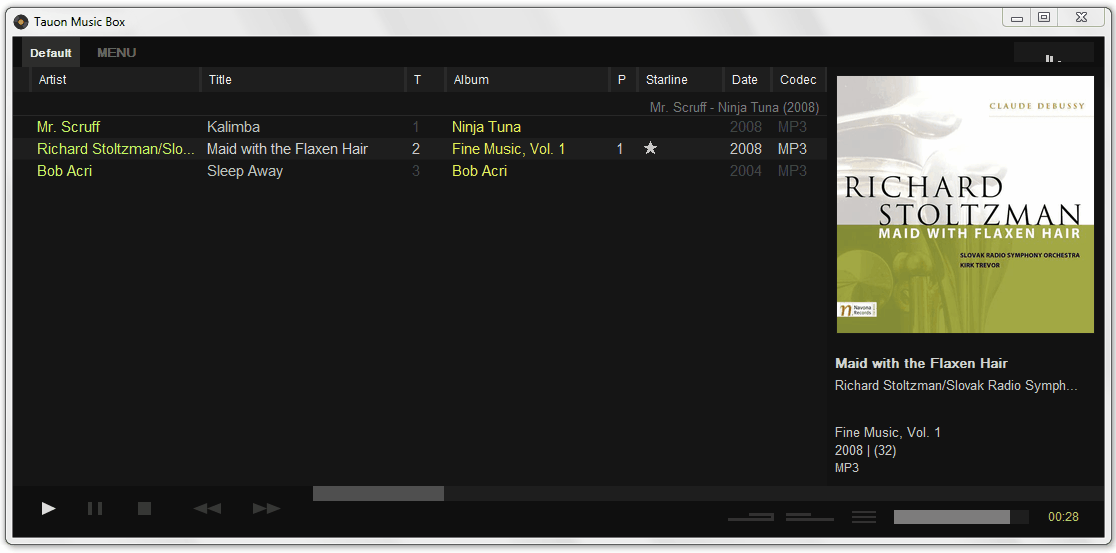Click the MP3 codec on the Kalimba row
Screen dimensions: 1116x553
click(x=792, y=127)
